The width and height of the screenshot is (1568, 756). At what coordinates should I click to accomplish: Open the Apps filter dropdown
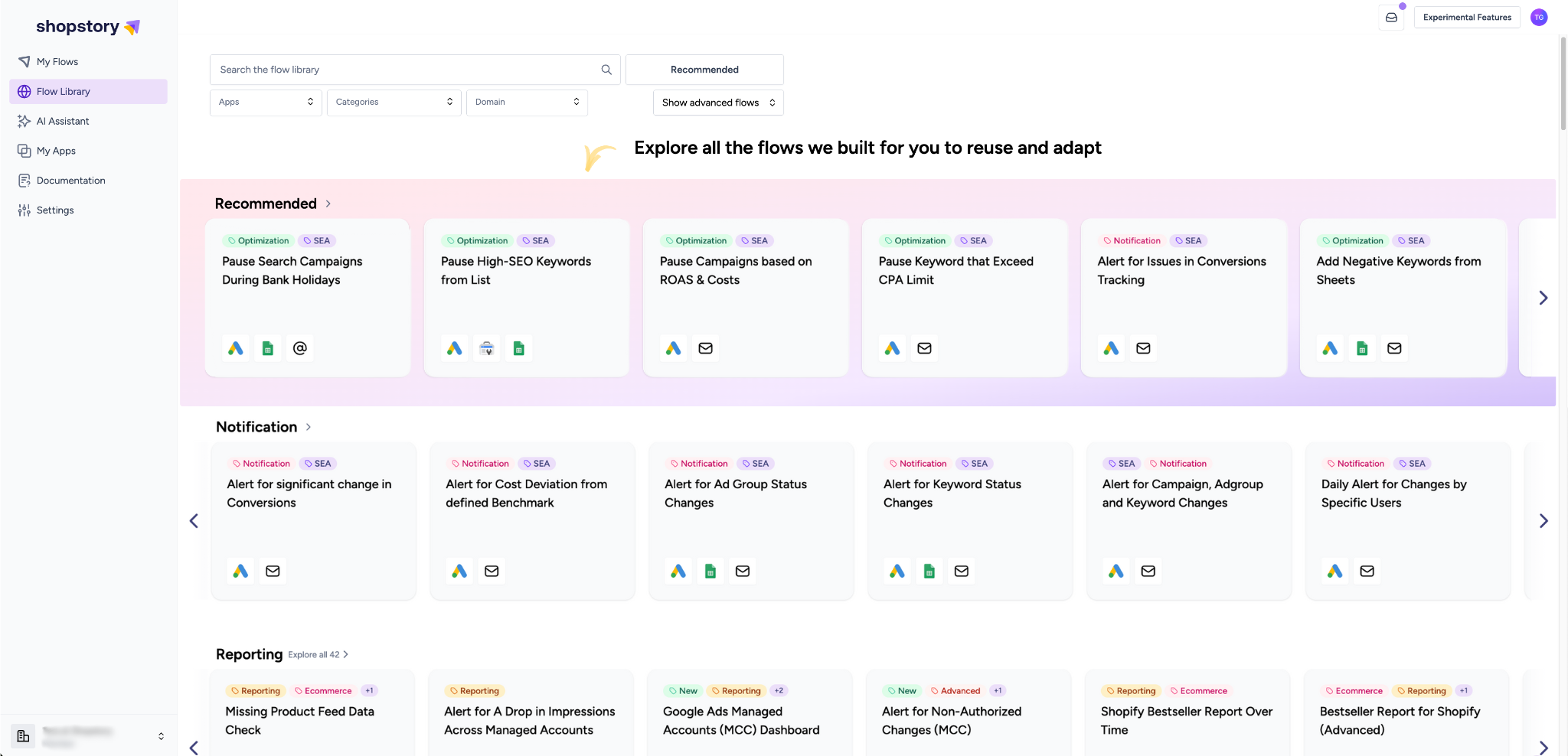pyautogui.click(x=266, y=103)
